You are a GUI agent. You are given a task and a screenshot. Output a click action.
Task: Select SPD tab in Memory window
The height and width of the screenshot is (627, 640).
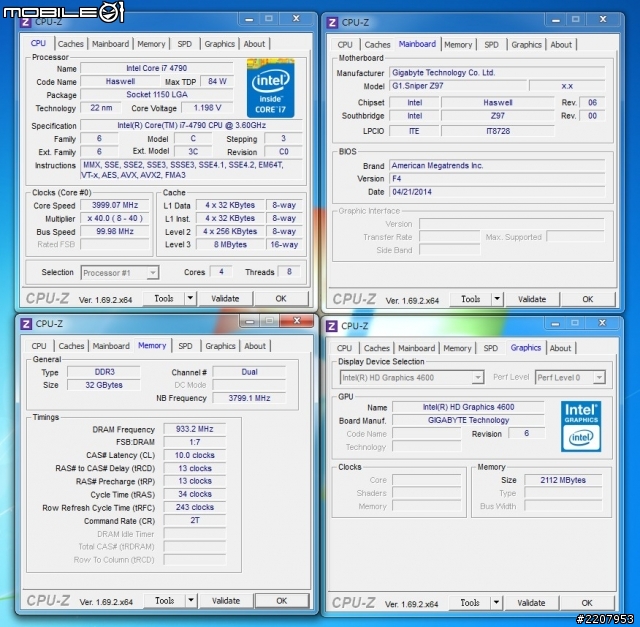pos(185,346)
